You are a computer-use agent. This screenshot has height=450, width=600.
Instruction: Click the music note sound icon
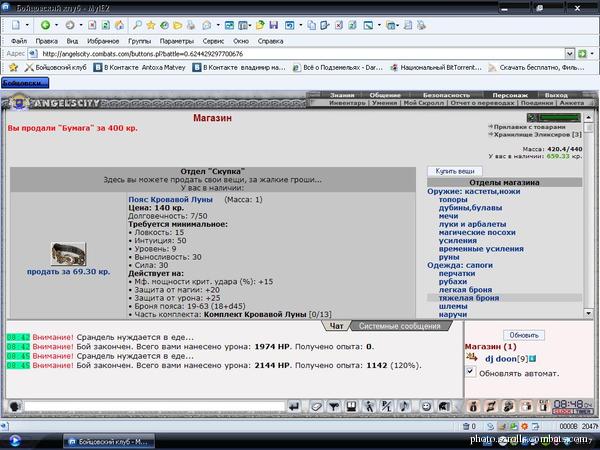[x=405, y=406]
